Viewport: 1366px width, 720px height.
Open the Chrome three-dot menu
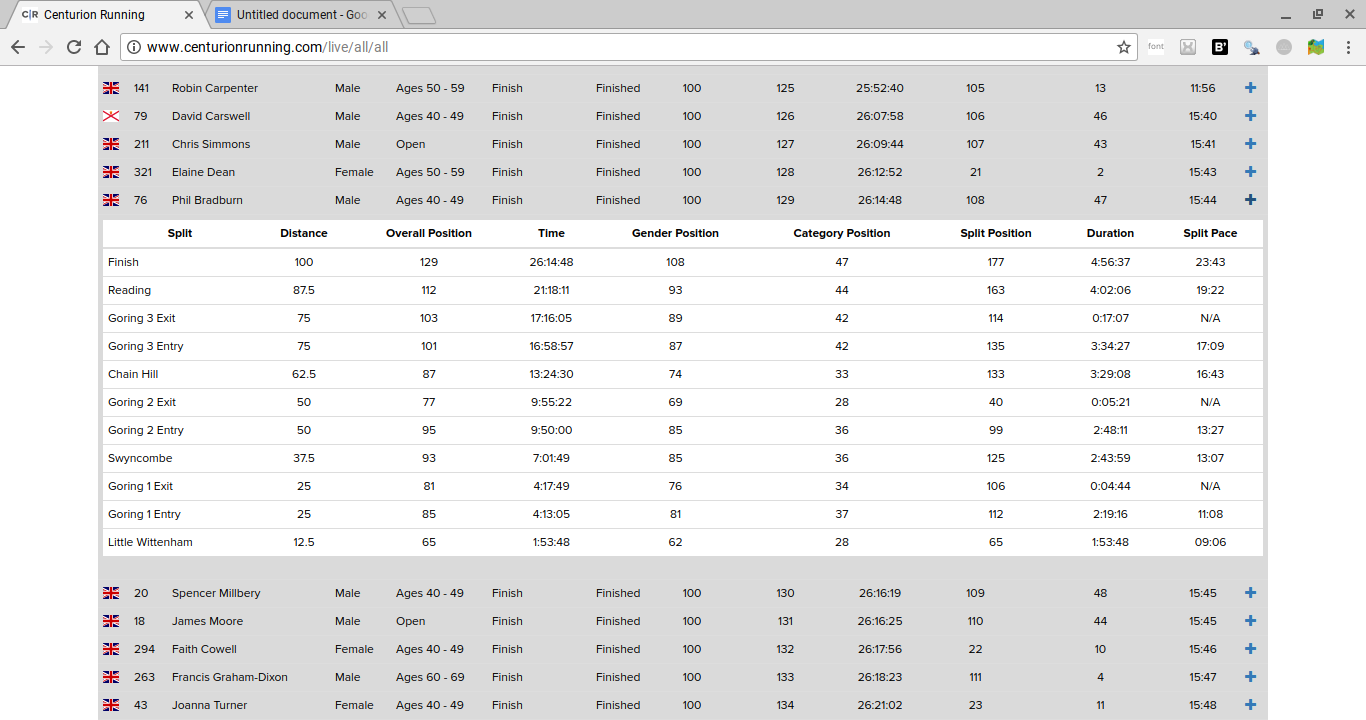point(1347,47)
